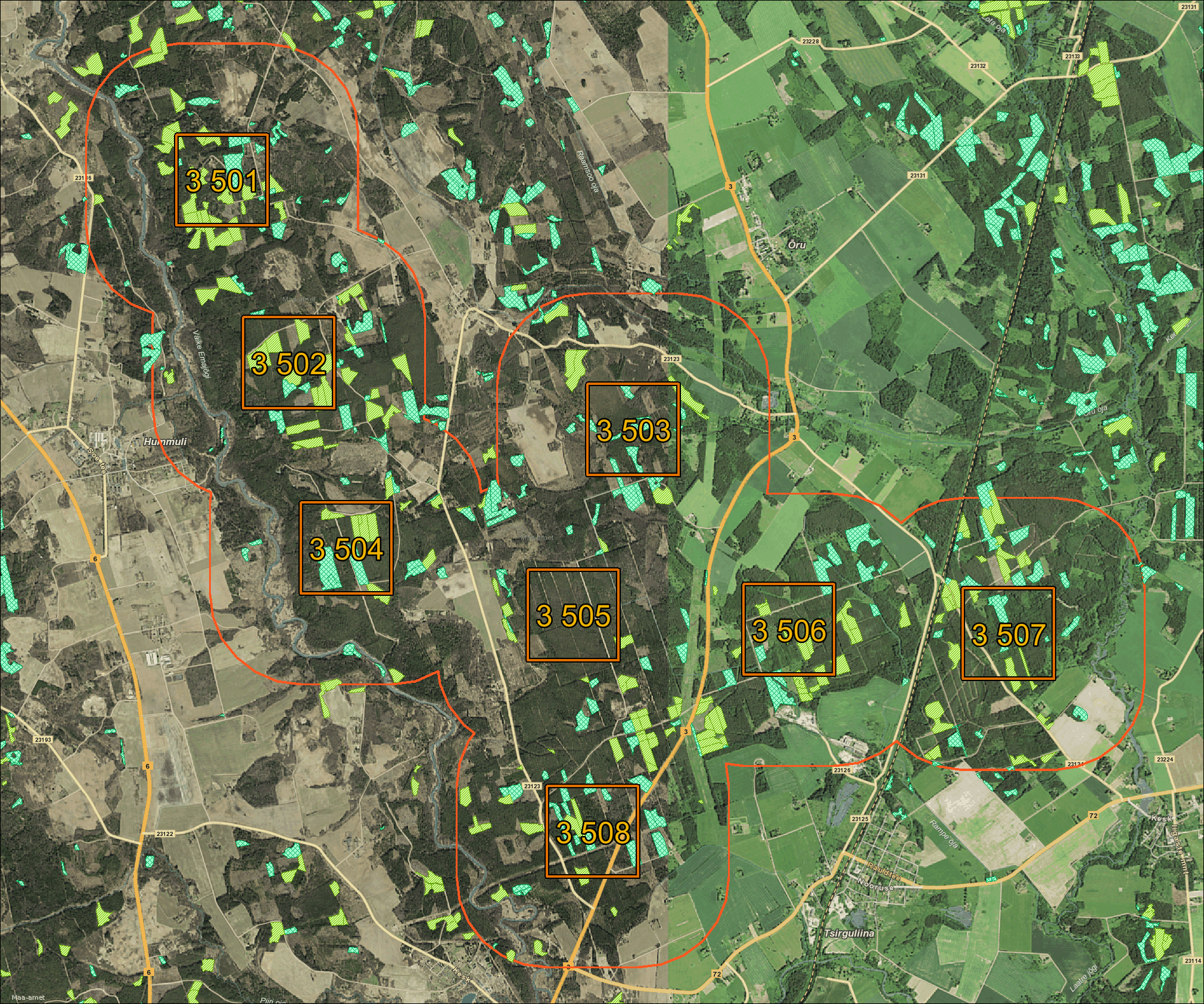This screenshot has height=1004, width=1204.
Task: Click the 3 507 survey square
Action: click(1008, 633)
